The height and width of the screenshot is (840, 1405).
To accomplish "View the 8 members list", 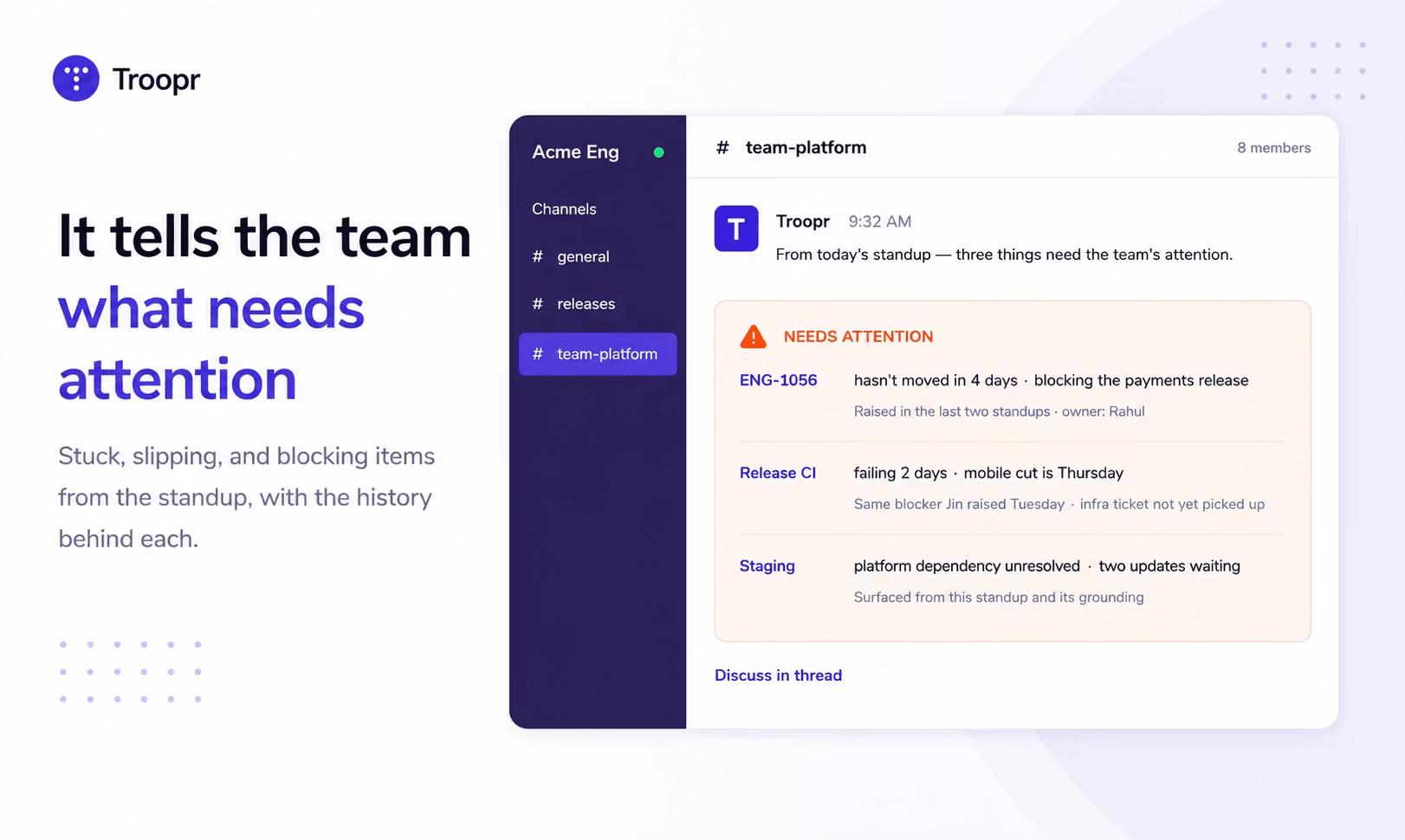I will coord(1273,148).
